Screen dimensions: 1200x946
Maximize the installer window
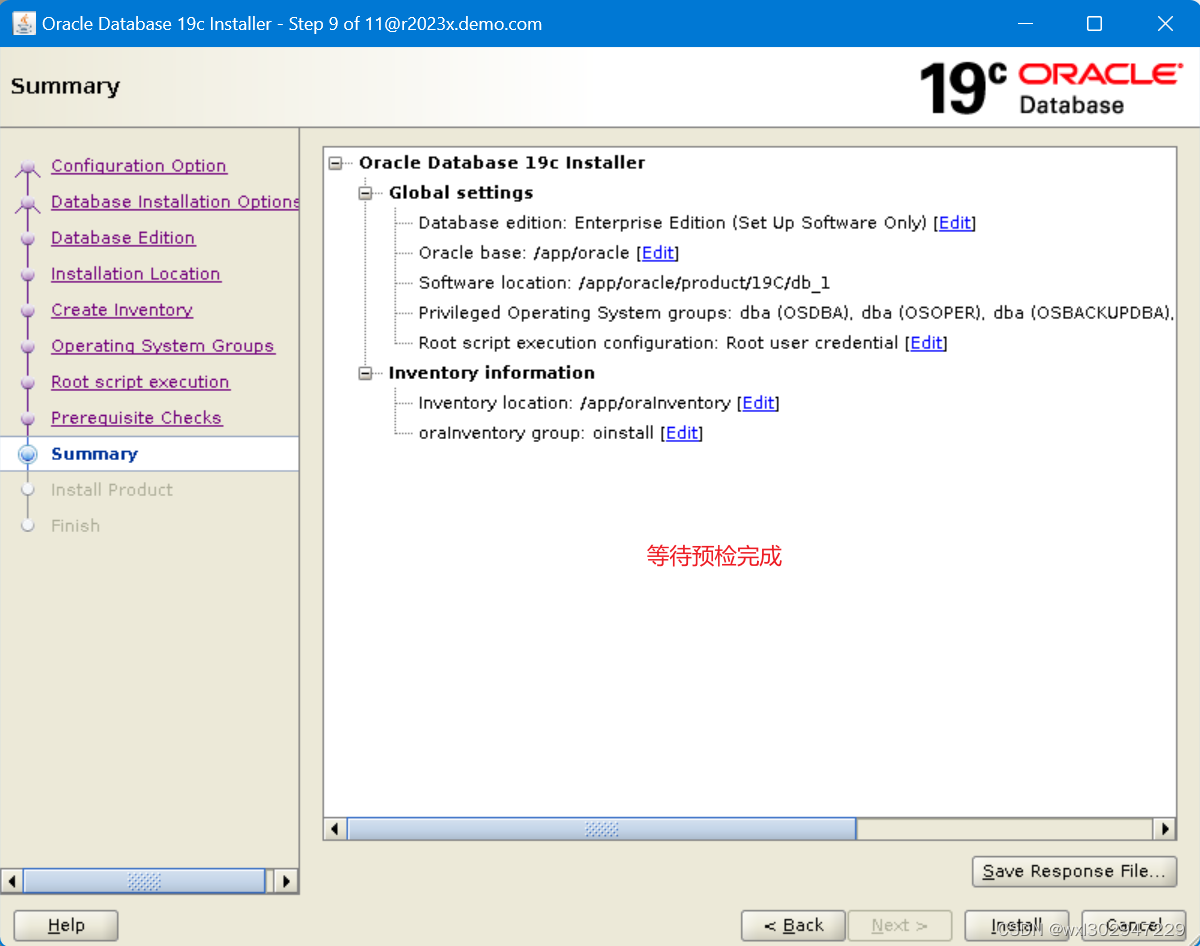[x=1094, y=23]
